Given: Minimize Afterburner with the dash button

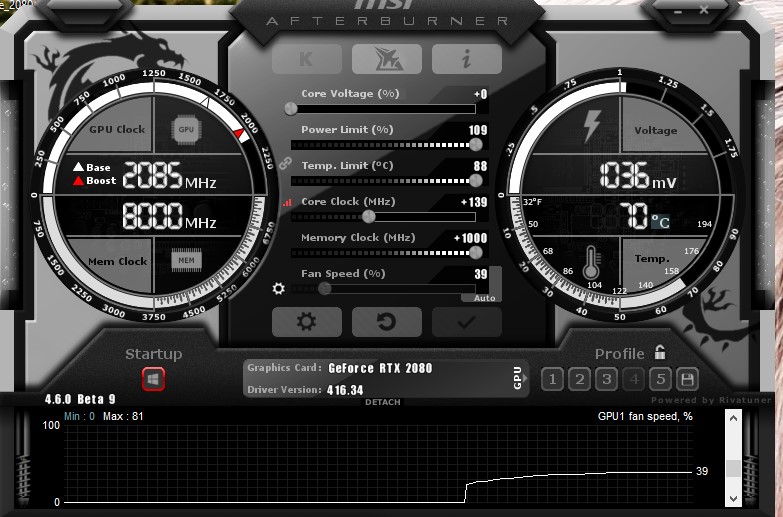Looking at the screenshot, I should 678,11.
